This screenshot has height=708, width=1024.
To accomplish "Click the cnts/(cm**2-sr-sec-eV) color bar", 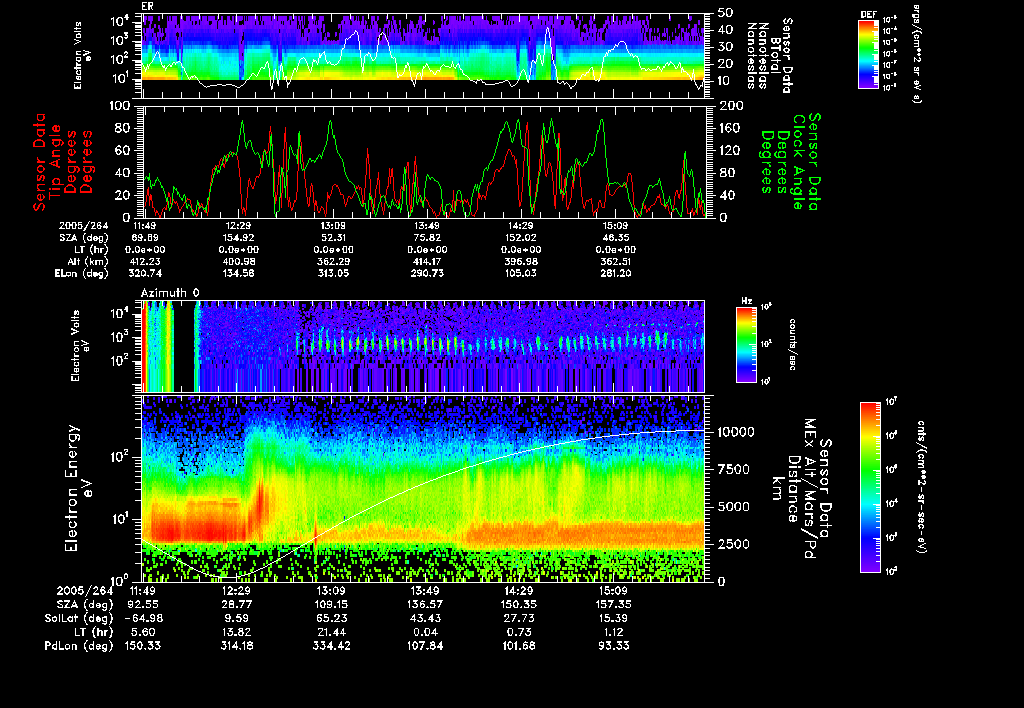I will pos(871,487).
